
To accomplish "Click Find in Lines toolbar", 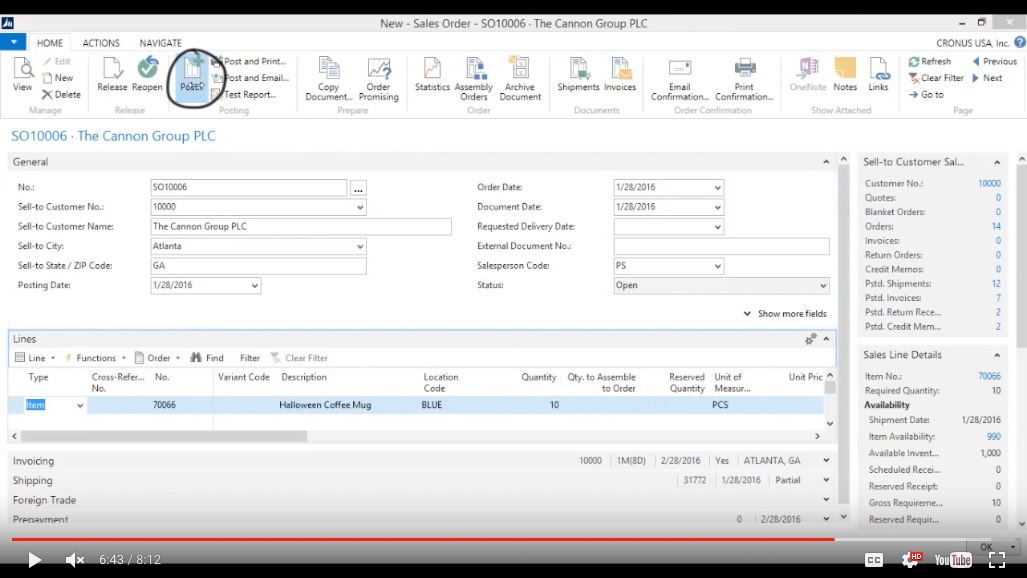I will [x=207, y=358].
